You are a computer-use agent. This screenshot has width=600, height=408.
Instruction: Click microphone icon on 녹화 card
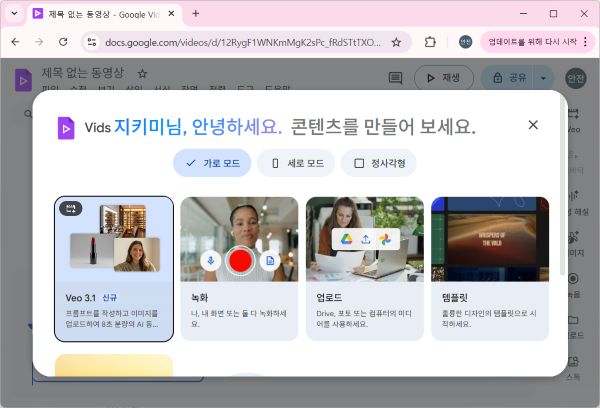210,261
